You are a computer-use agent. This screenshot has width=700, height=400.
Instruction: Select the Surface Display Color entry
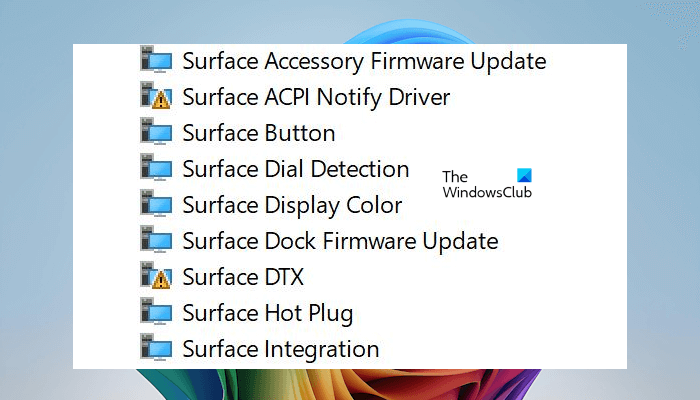point(292,205)
